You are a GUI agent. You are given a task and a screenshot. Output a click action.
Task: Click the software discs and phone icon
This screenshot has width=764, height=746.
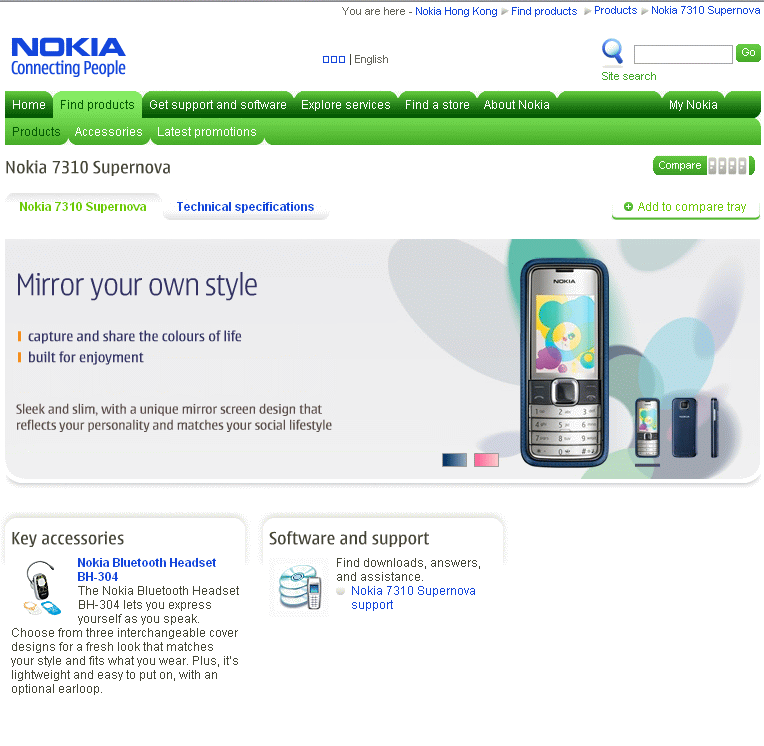click(x=300, y=587)
